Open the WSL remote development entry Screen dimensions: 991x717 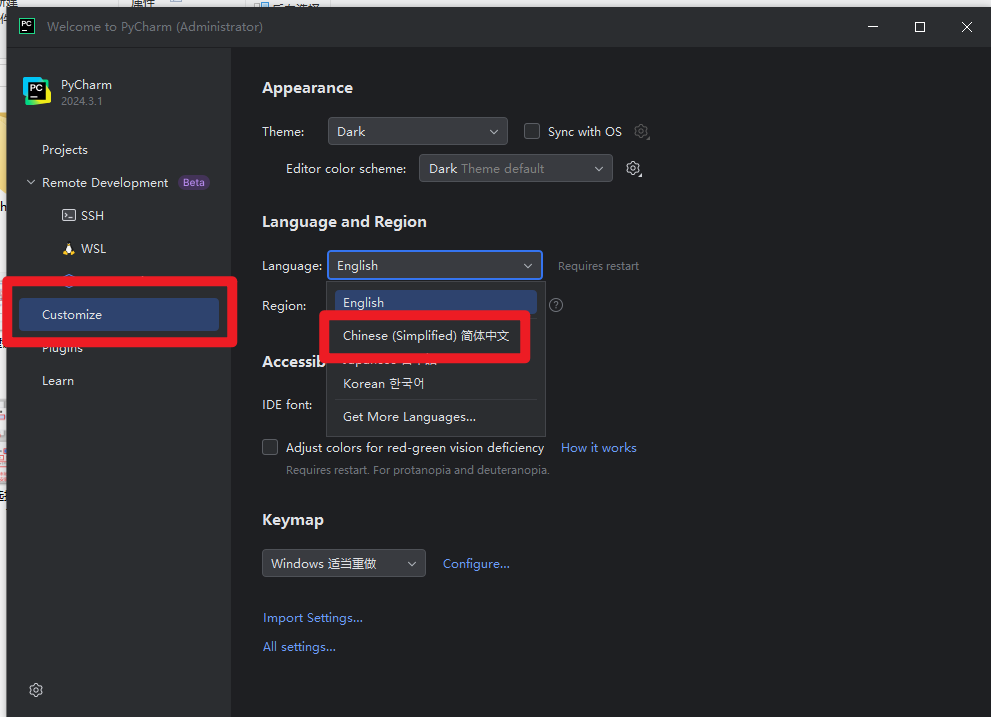click(x=94, y=248)
